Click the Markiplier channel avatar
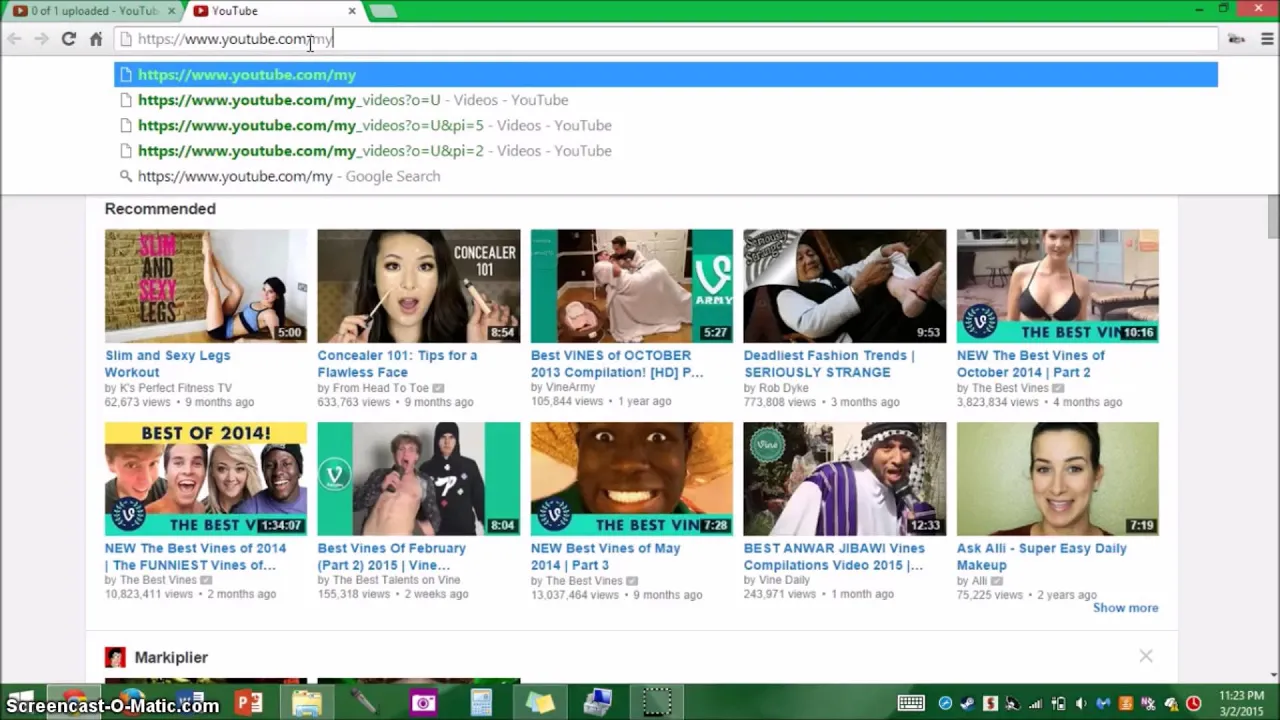The height and width of the screenshot is (720, 1280). click(x=115, y=657)
